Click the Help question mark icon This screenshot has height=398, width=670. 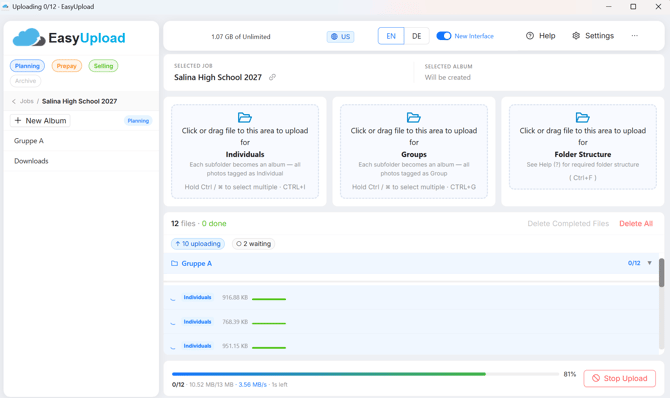[530, 36]
